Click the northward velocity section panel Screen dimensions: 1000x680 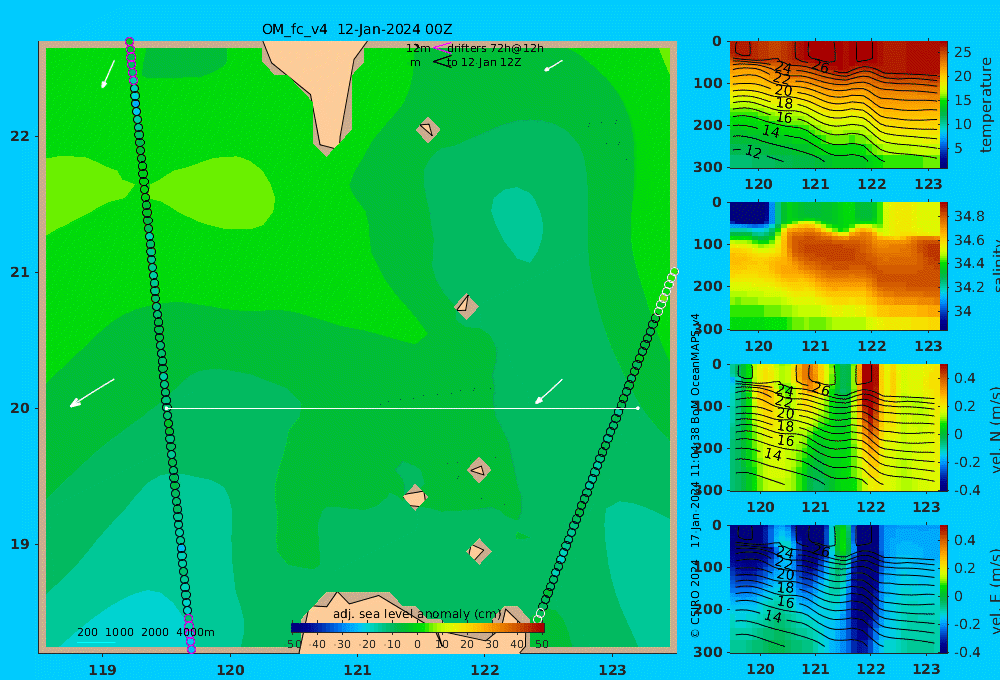point(835,427)
